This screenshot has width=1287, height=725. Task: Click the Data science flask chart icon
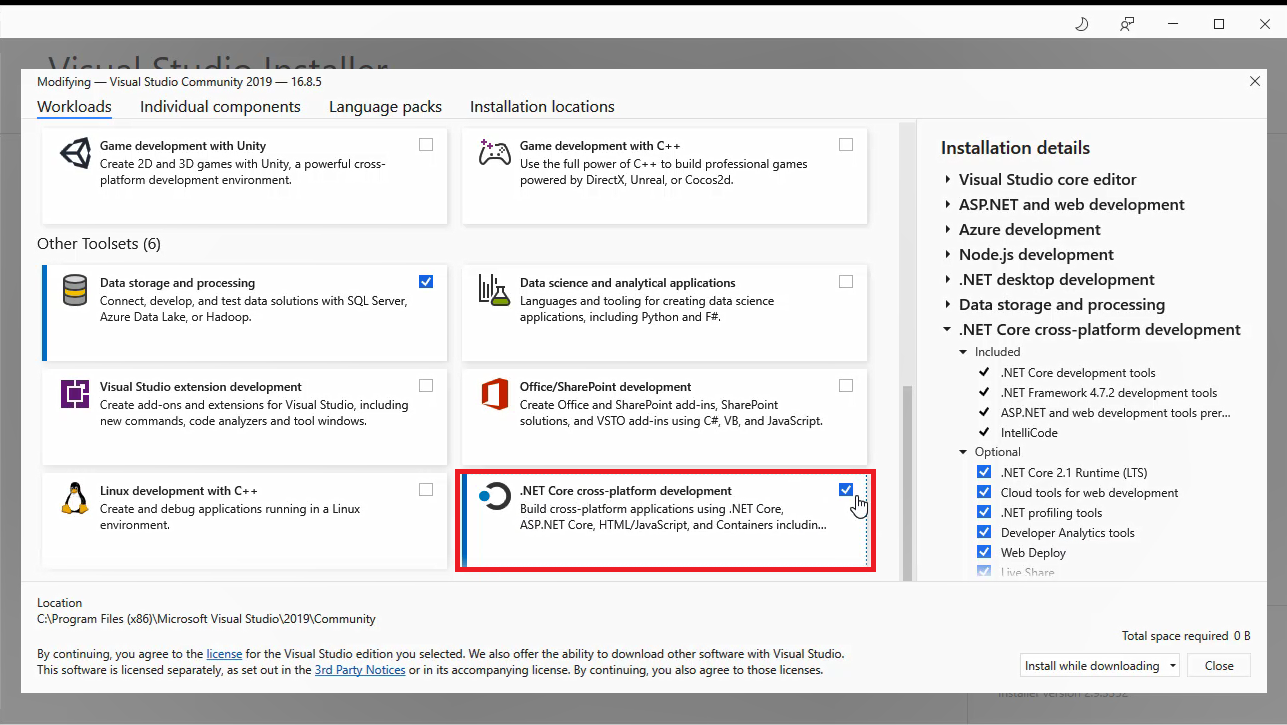coord(494,291)
